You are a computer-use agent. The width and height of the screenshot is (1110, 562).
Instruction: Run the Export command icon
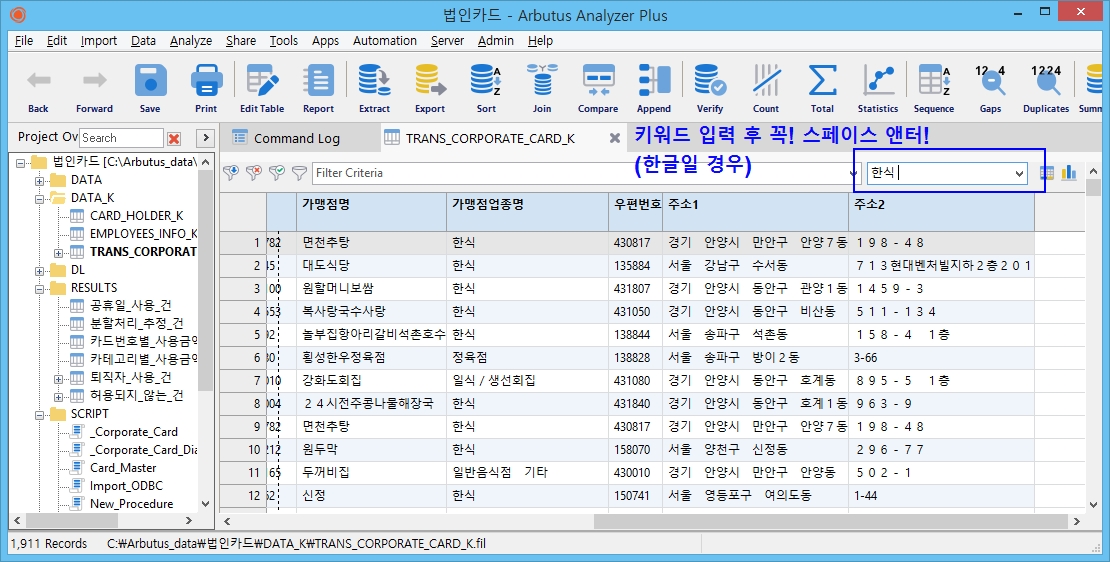point(430,86)
